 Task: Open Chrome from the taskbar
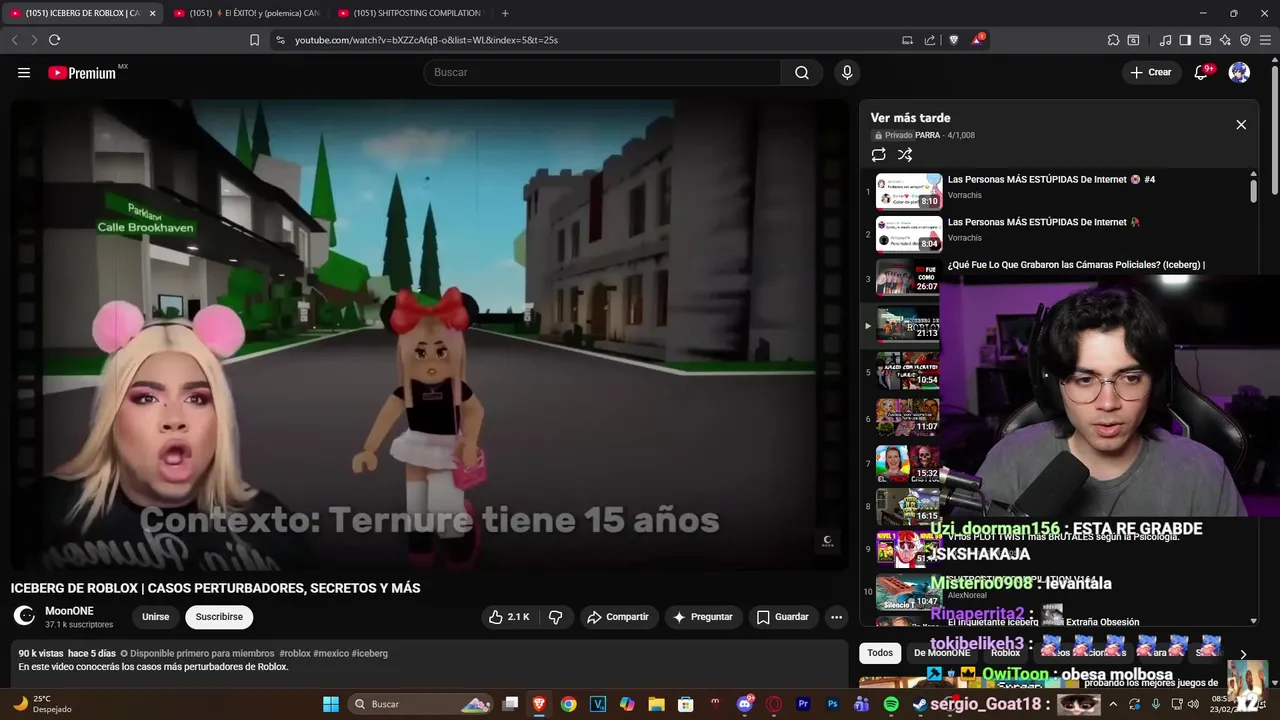coord(568,704)
